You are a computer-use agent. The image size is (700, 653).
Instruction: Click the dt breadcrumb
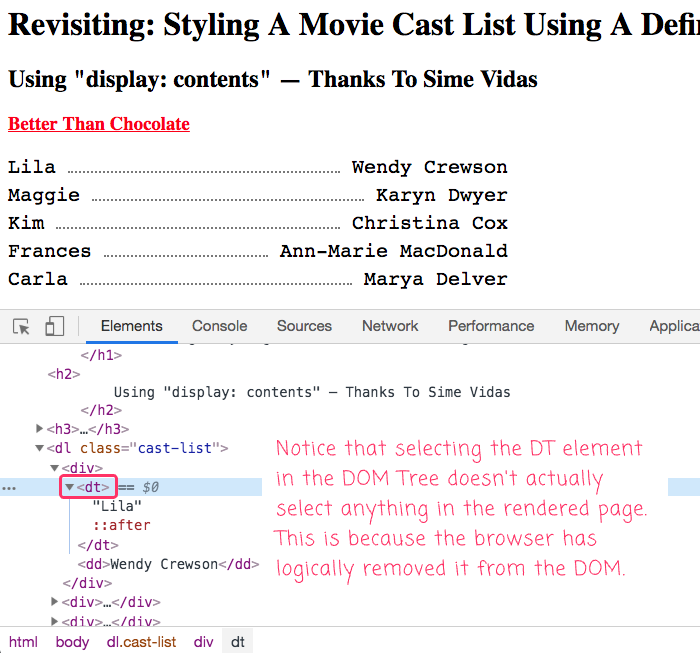[x=238, y=642]
